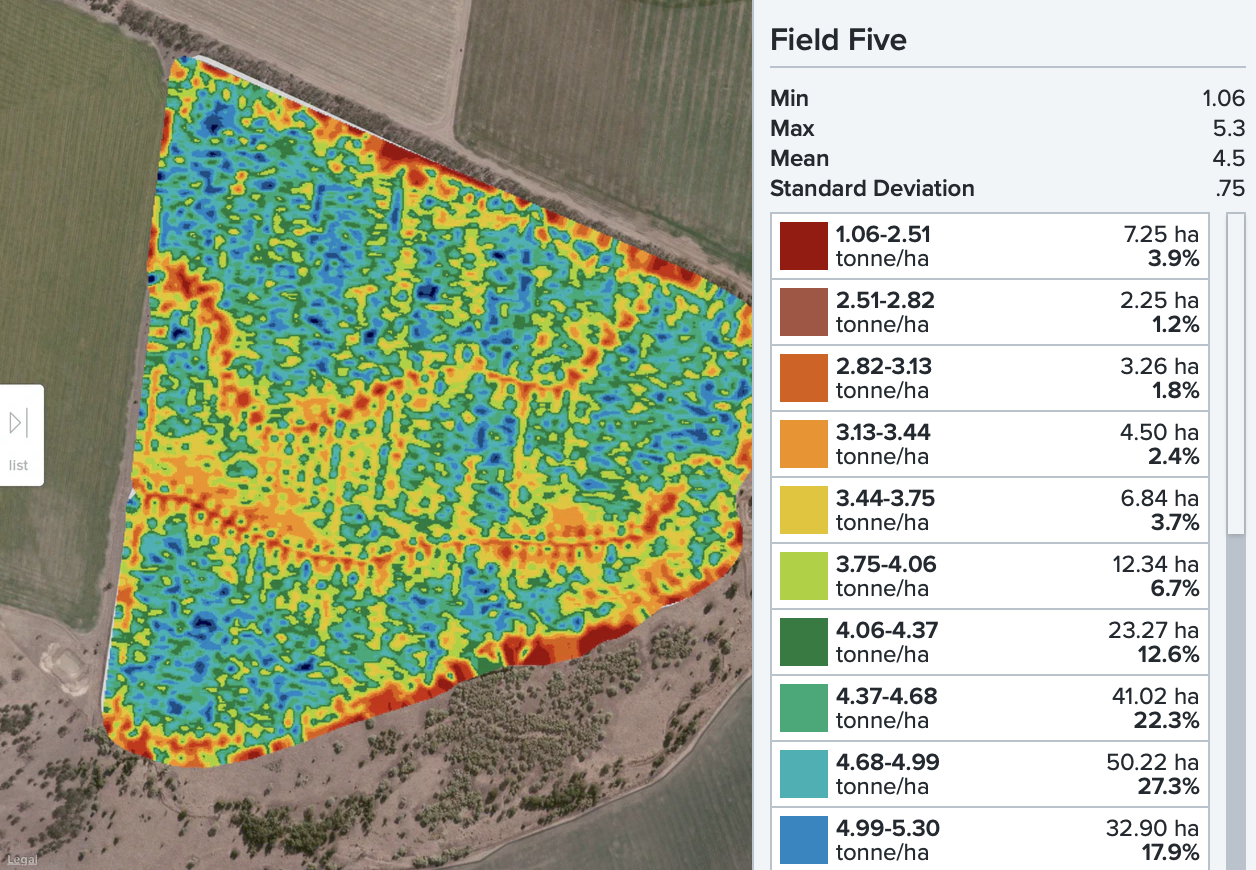Click the Max statistic label
Screen dimensions: 1256x870
coord(792,129)
